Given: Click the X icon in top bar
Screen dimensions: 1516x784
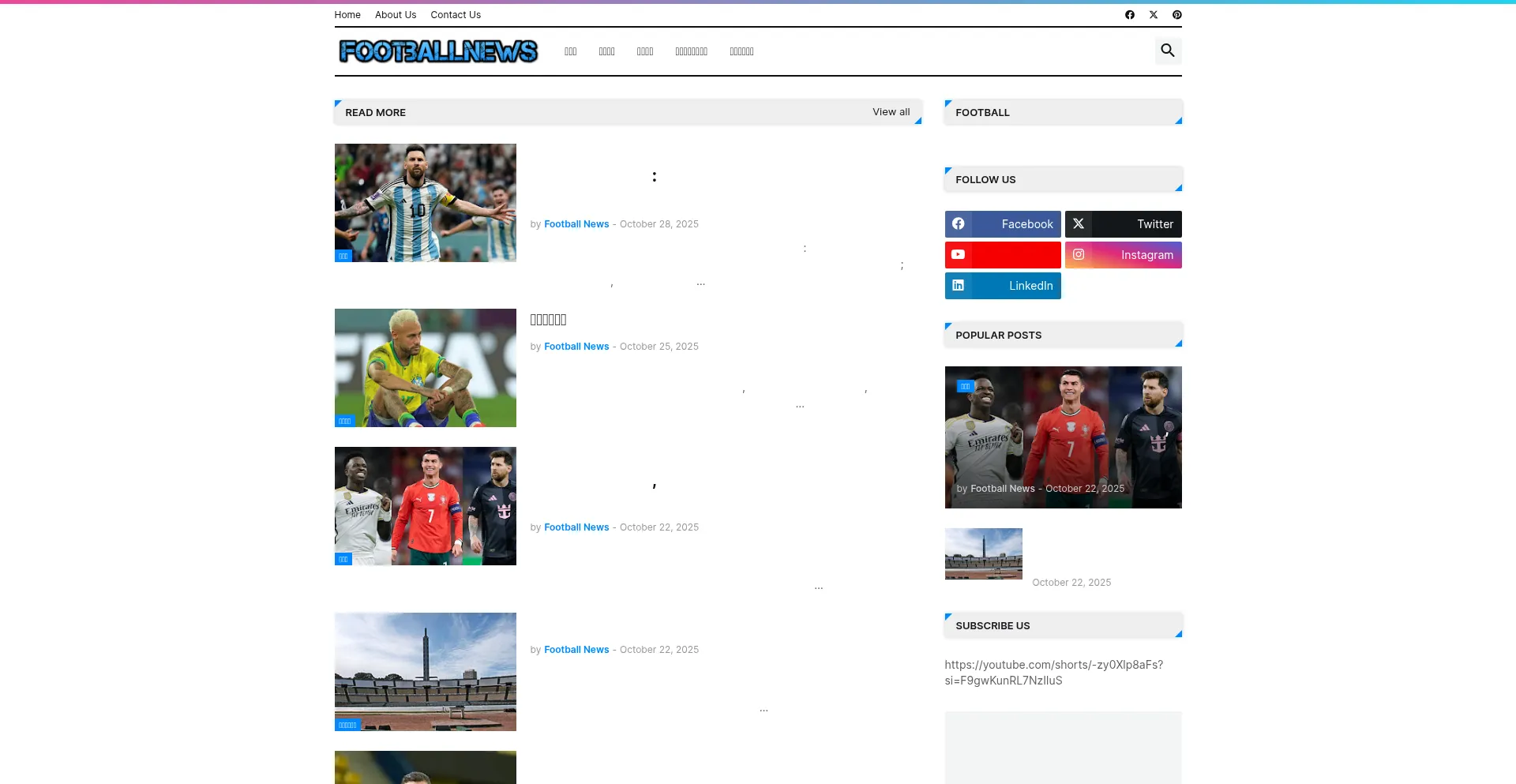Looking at the screenshot, I should coord(1153,15).
